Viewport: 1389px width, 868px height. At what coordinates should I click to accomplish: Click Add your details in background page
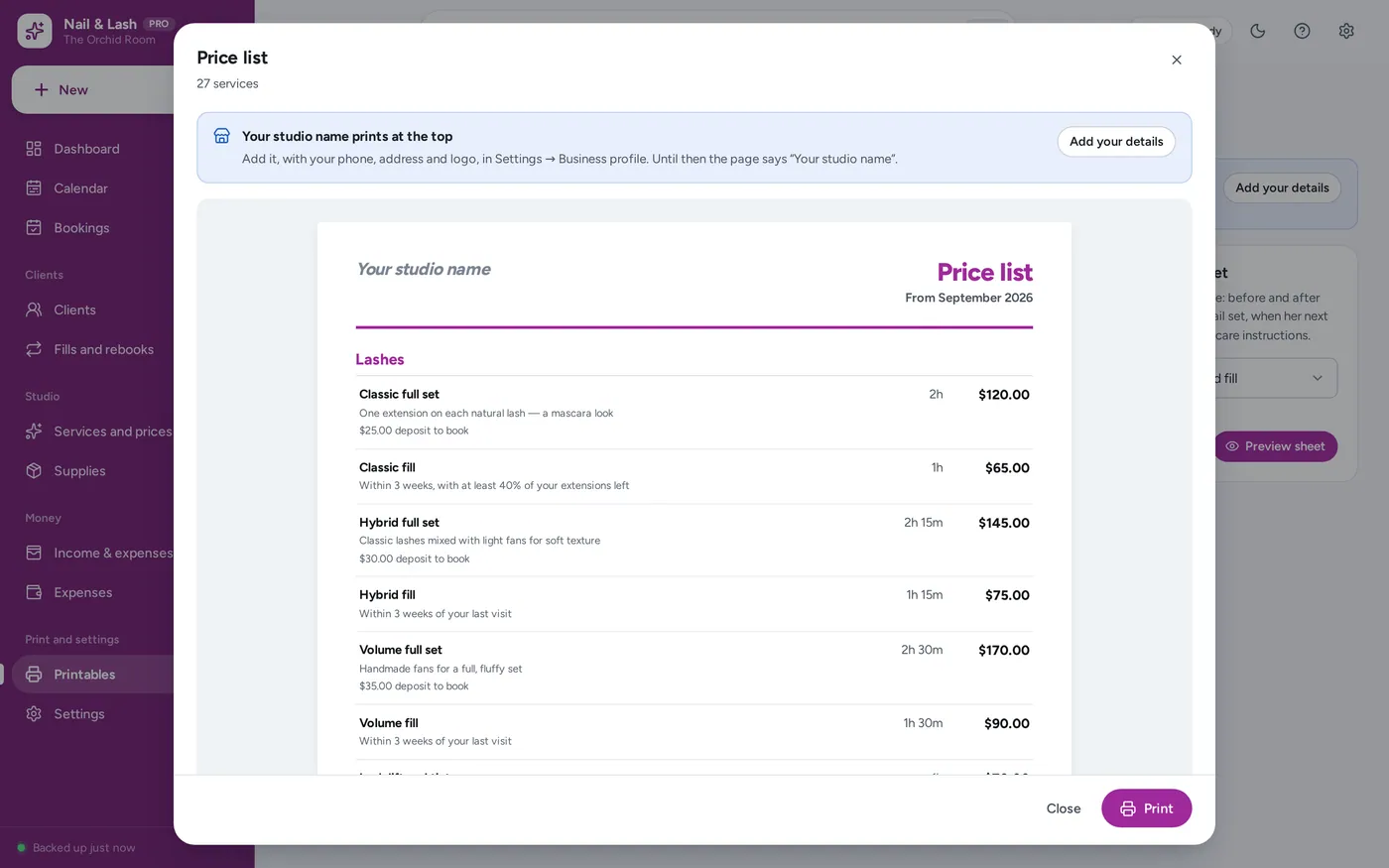click(1282, 188)
